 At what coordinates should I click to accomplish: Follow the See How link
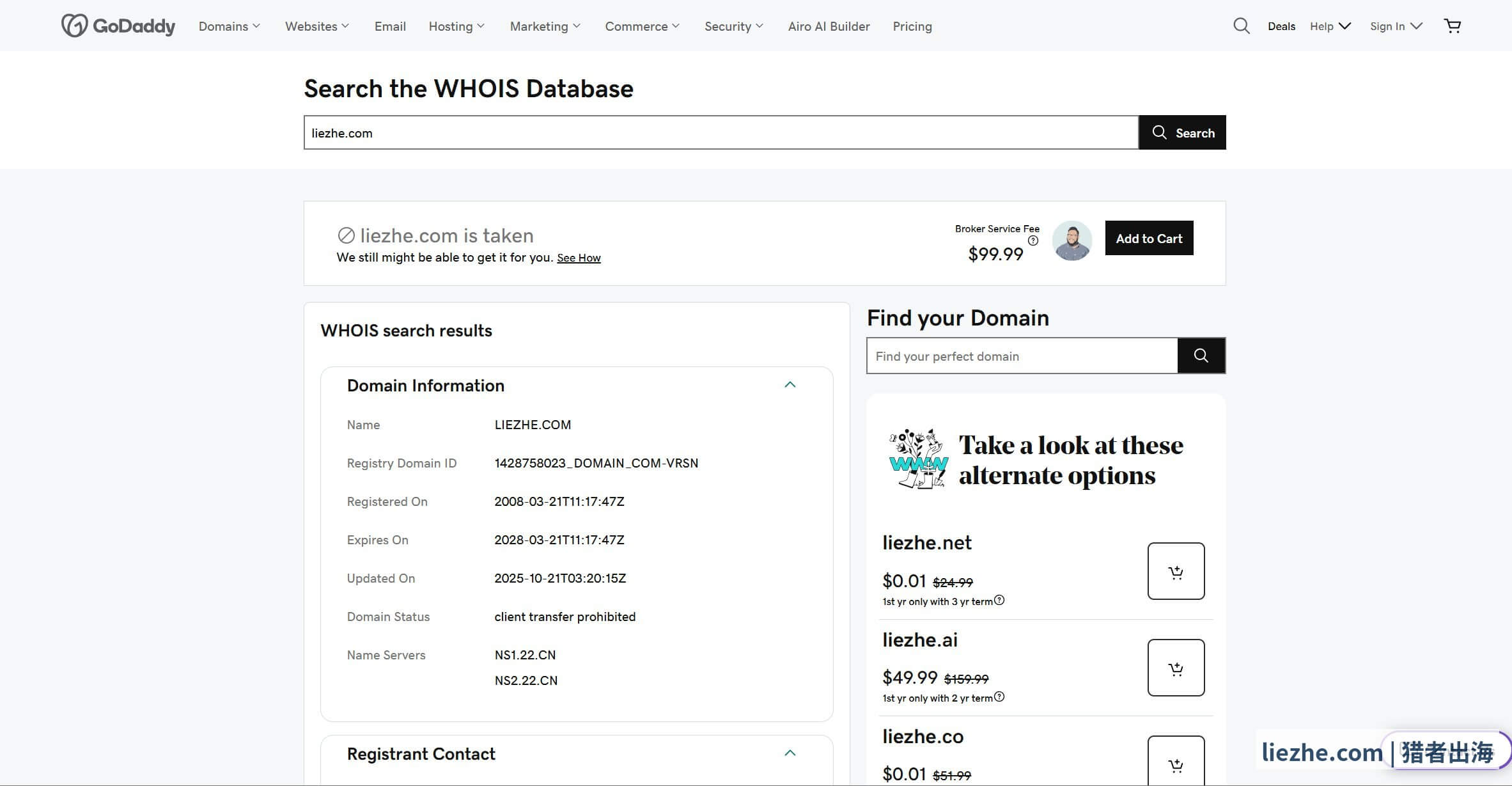click(579, 258)
